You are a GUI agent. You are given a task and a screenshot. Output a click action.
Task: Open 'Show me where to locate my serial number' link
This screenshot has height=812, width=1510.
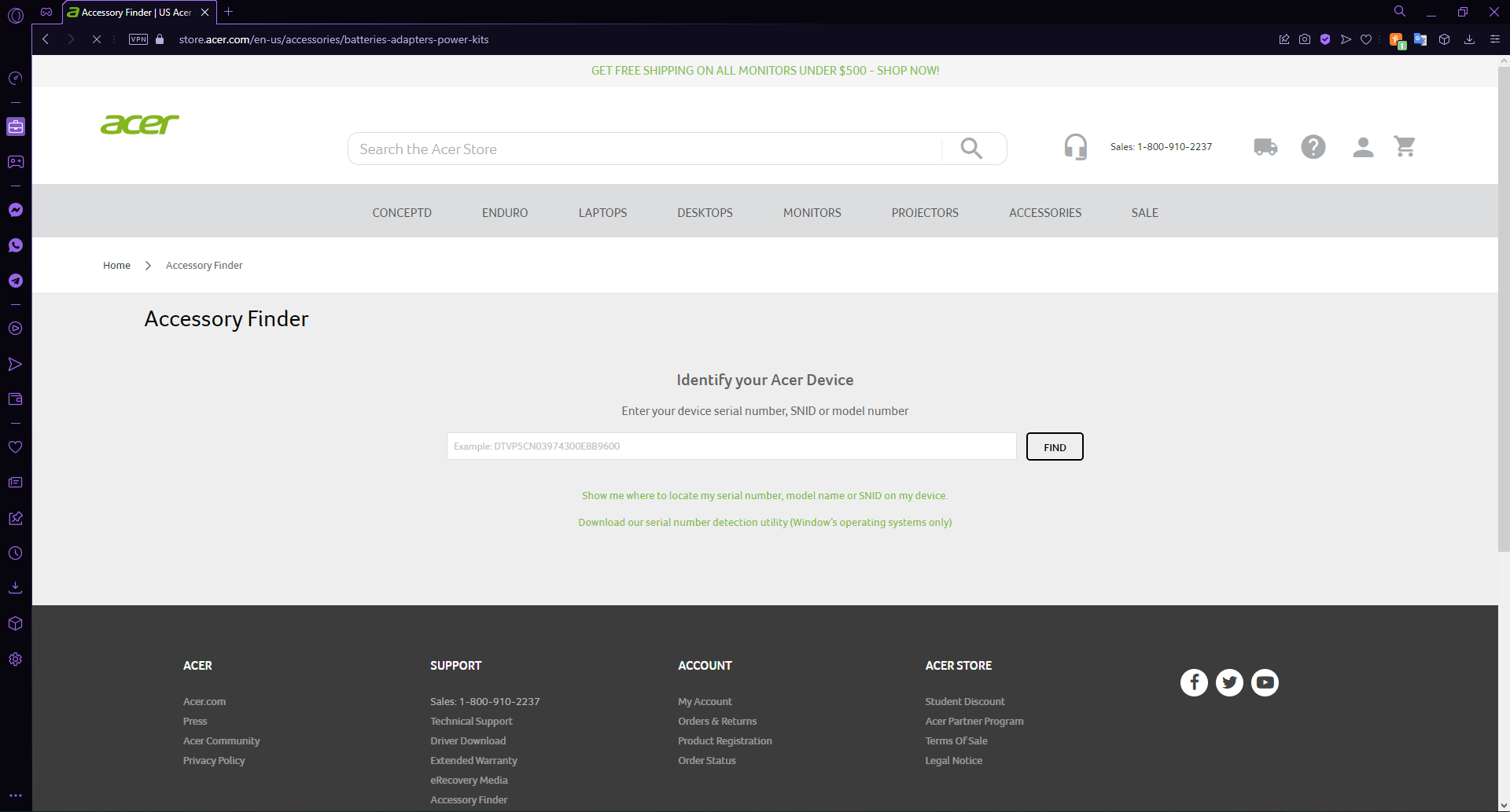[x=764, y=496]
